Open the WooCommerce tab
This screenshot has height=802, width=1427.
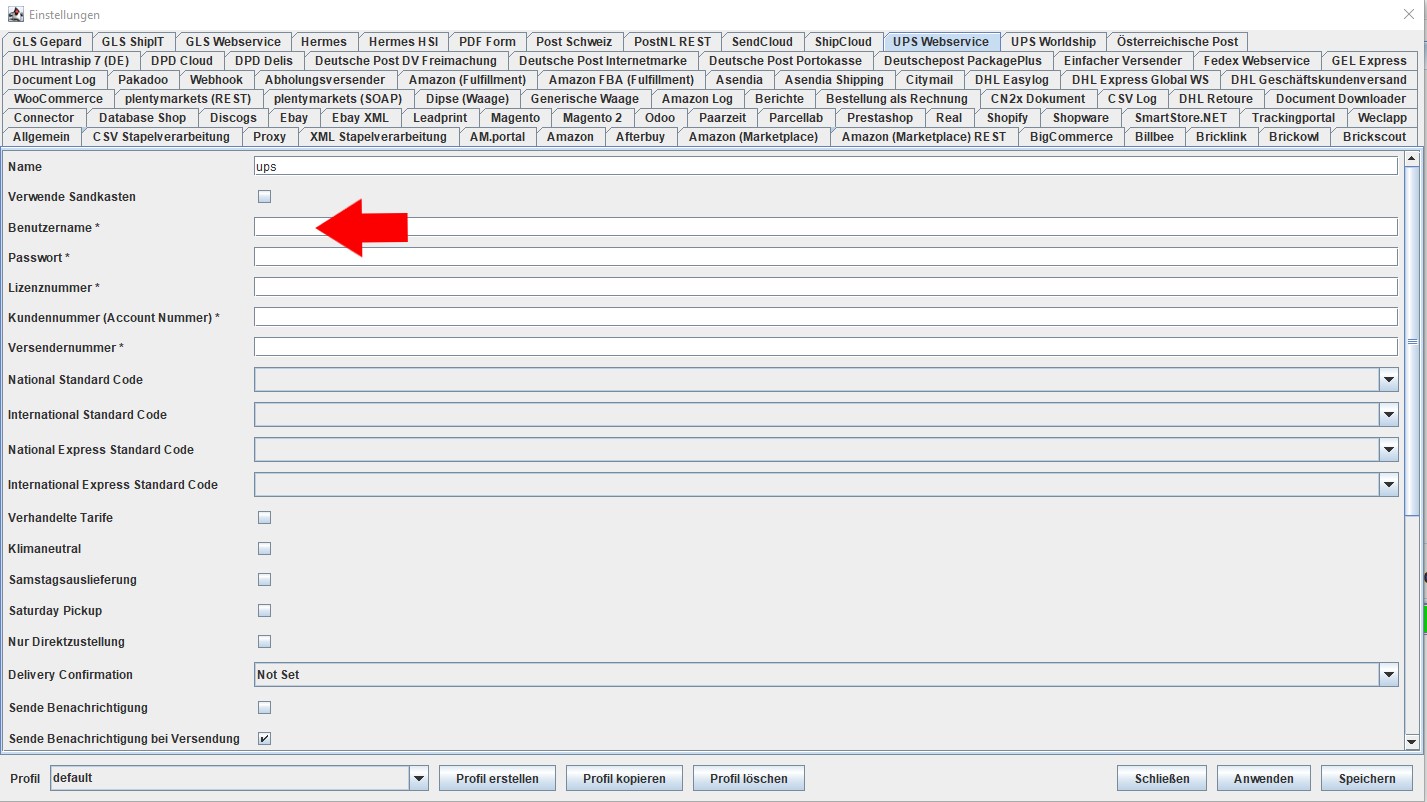click(x=58, y=99)
